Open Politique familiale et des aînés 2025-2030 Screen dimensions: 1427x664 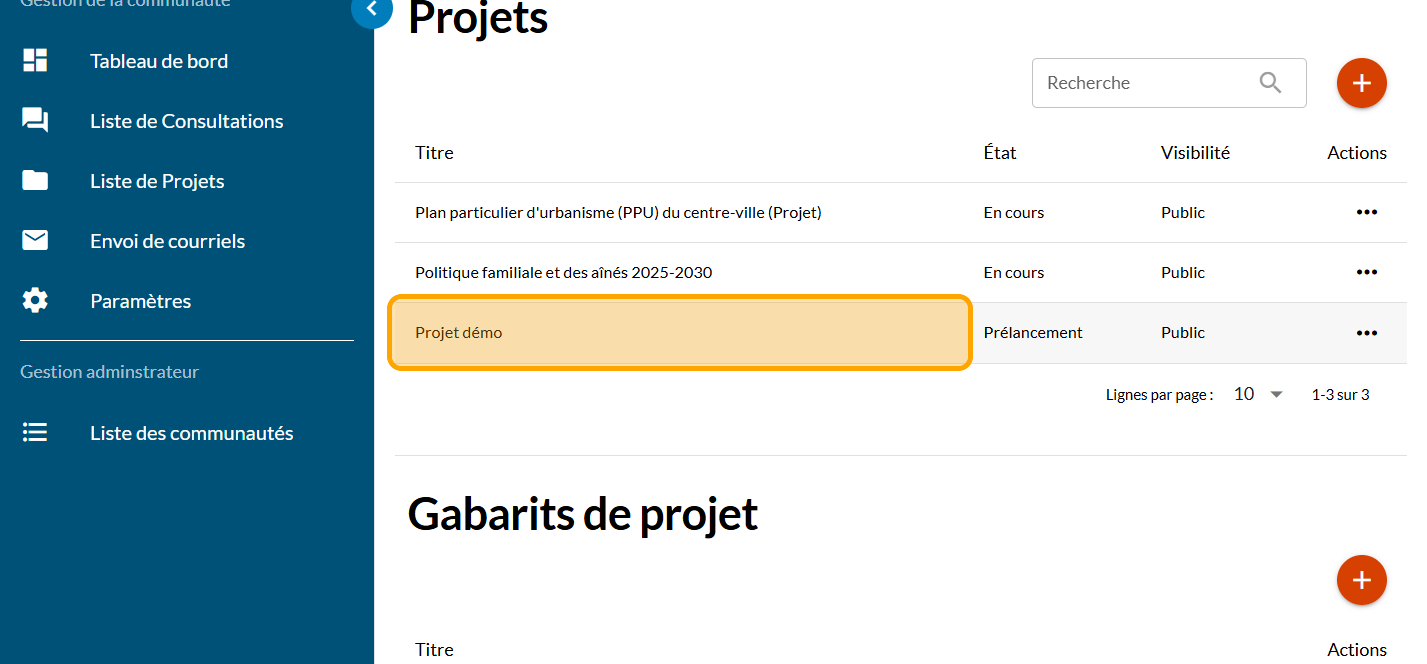pos(563,272)
